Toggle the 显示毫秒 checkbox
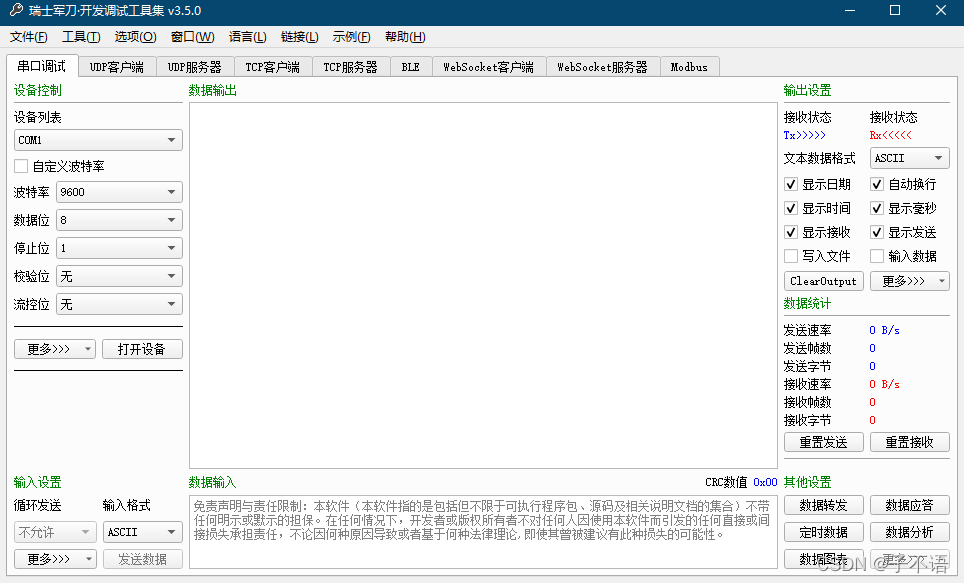 tap(877, 208)
